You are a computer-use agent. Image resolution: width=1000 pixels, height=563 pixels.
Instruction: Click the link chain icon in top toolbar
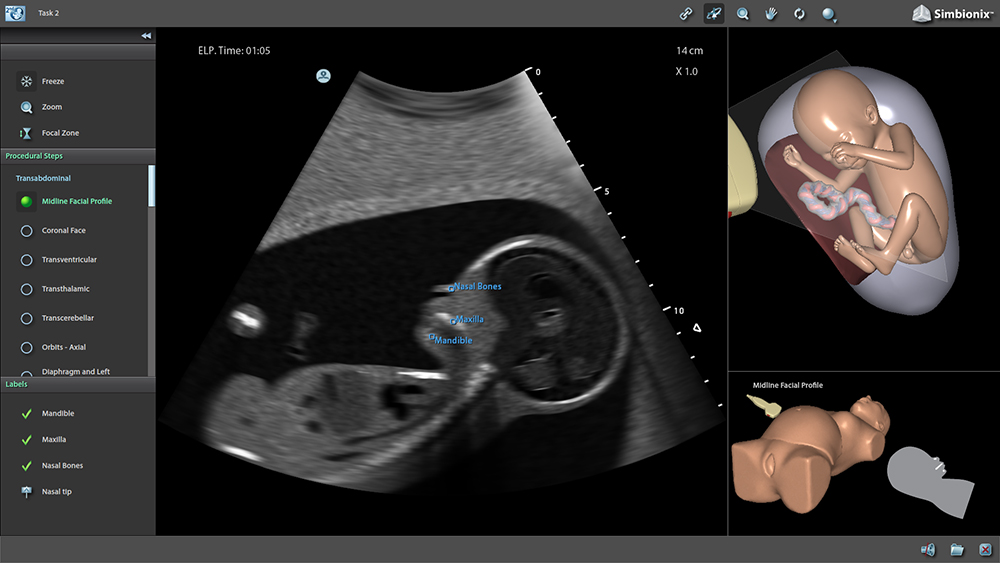686,13
